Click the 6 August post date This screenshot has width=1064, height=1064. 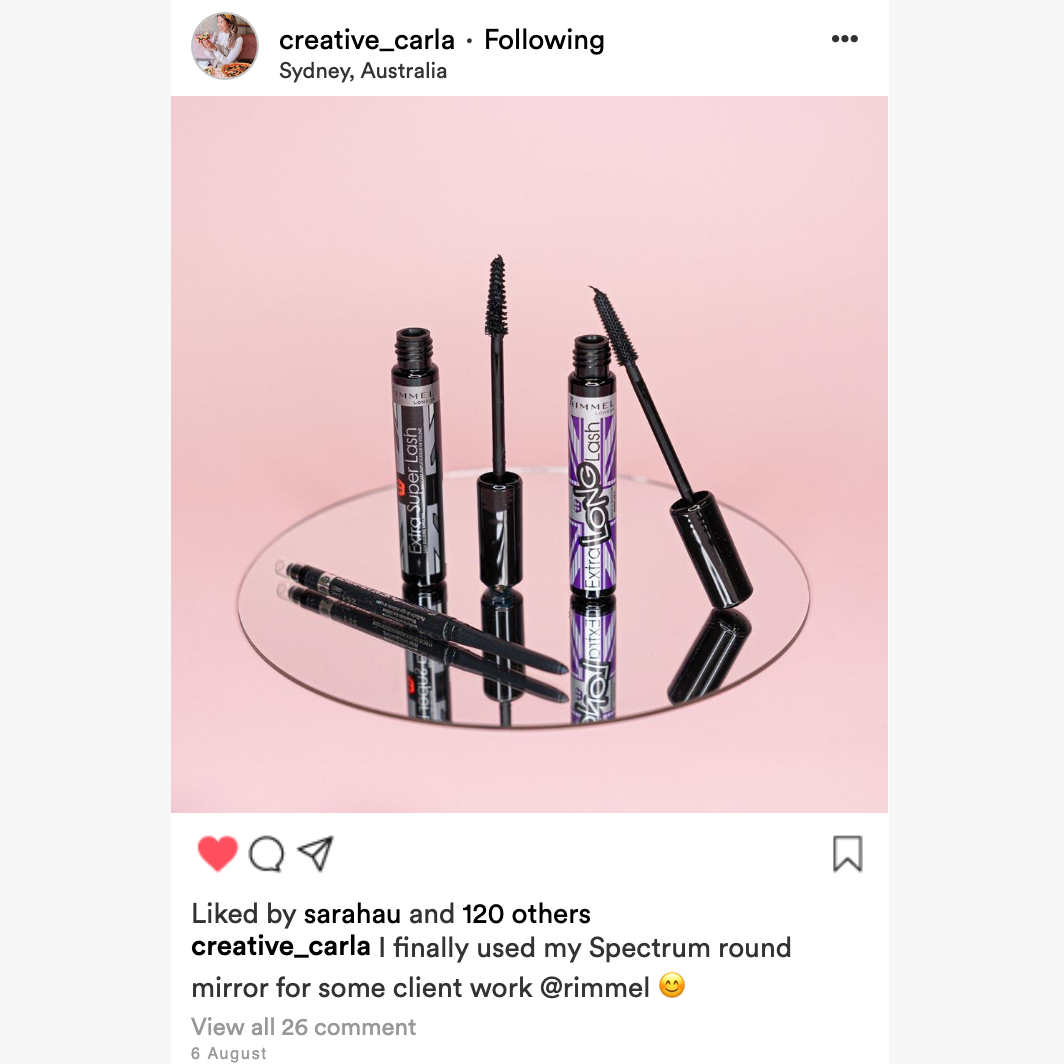coord(229,1053)
